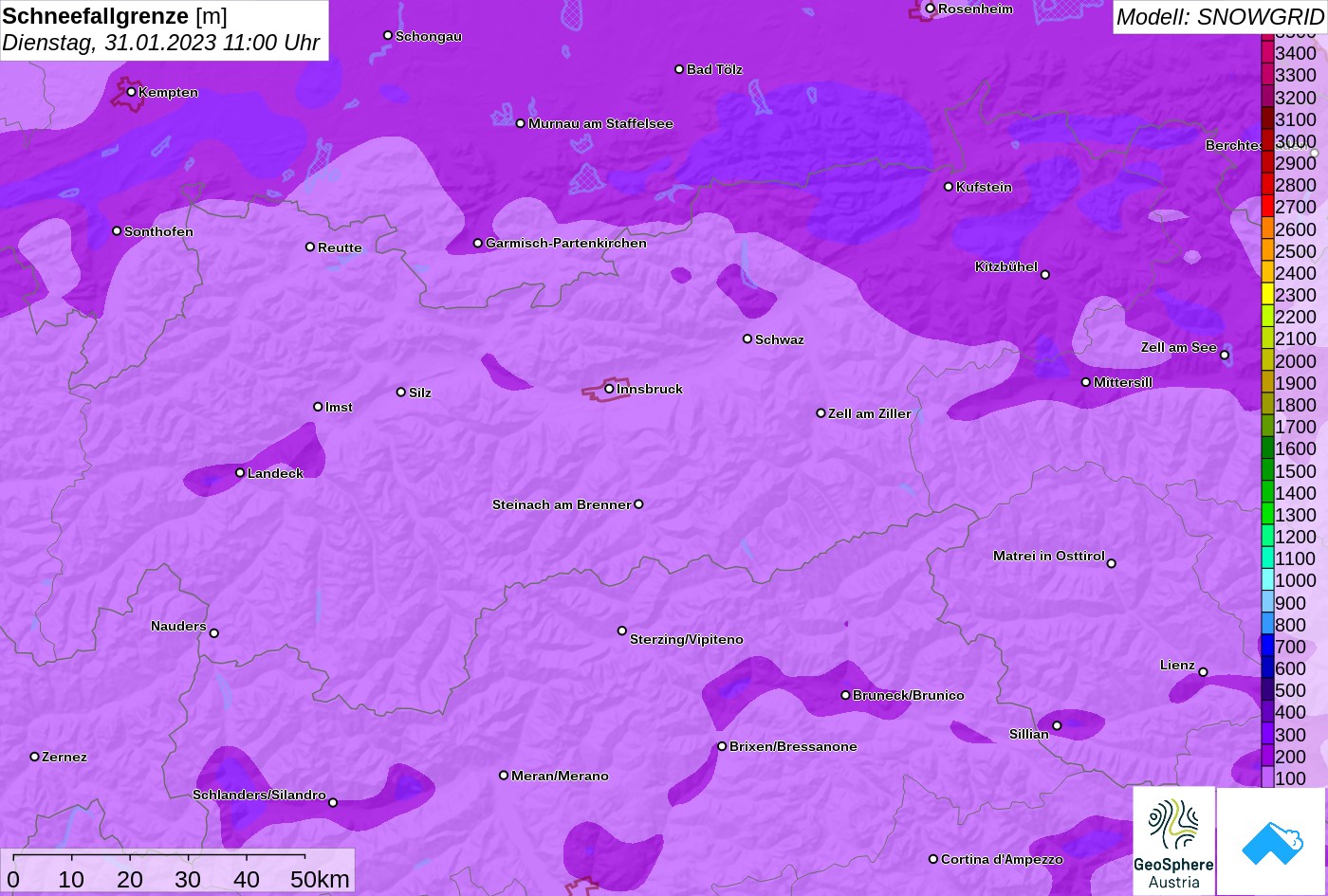Select the Kitzbühel marker dot

point(1045,275)
